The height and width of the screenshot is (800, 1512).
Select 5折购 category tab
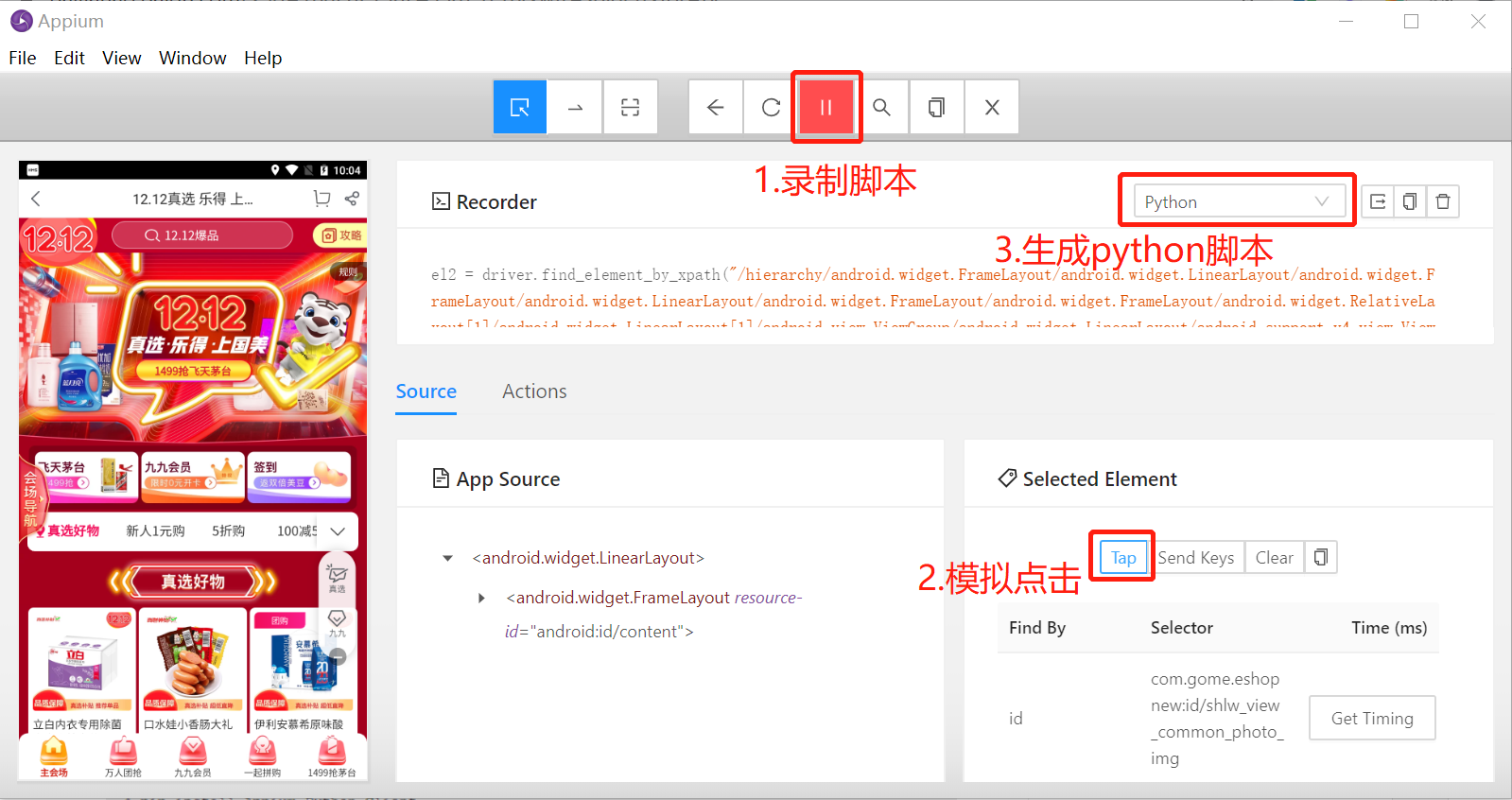coord(228,531)
